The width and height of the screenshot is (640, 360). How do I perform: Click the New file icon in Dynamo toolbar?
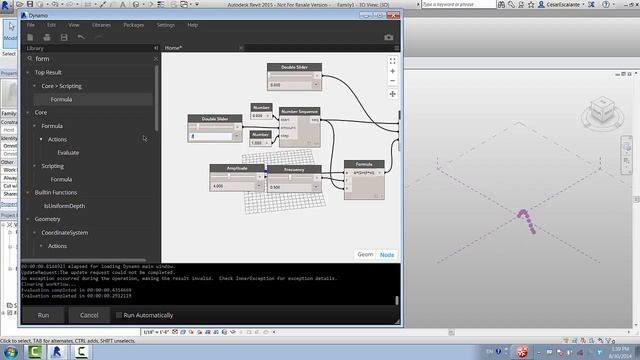pyautogui.click(x=30, y=37)
